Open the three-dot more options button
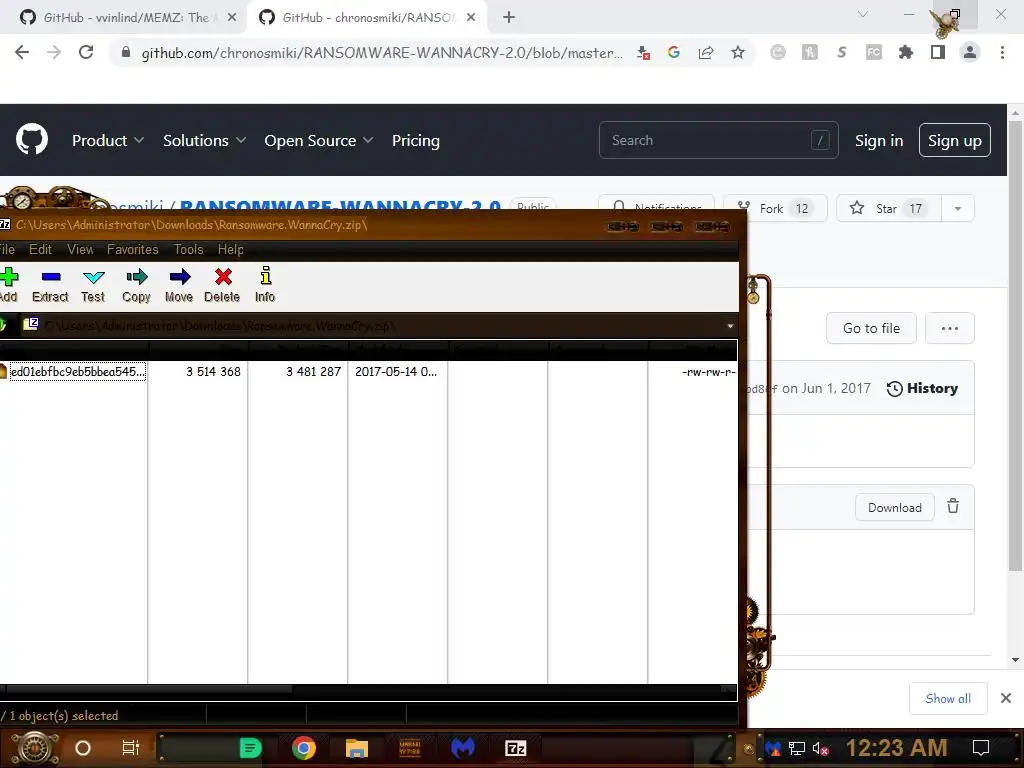This screenshot has width=1024, height=768. [950, 328]
